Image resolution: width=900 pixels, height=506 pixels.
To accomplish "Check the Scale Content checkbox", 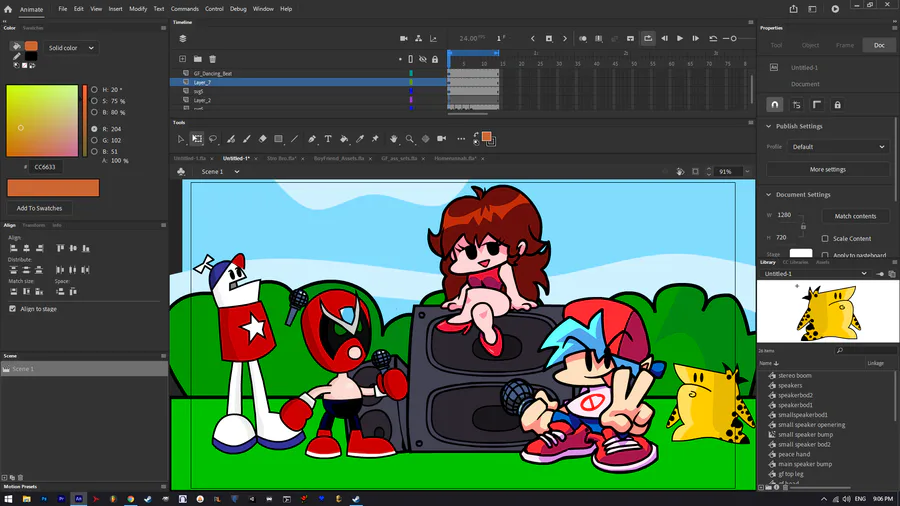I will pos(825,239).
